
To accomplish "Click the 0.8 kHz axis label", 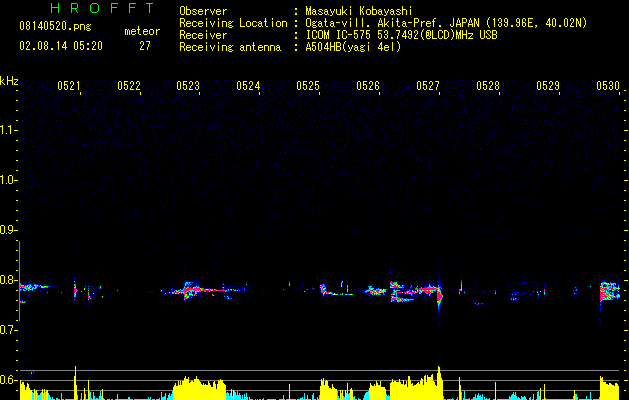I will pos(8,280).
